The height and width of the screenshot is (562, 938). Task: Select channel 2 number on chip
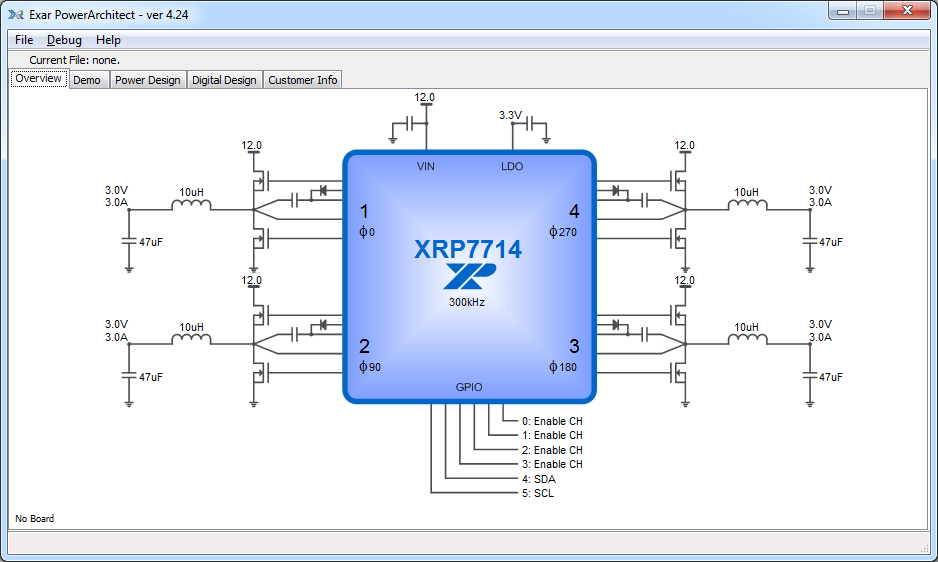pyautogui.click(x=364, y=346)
